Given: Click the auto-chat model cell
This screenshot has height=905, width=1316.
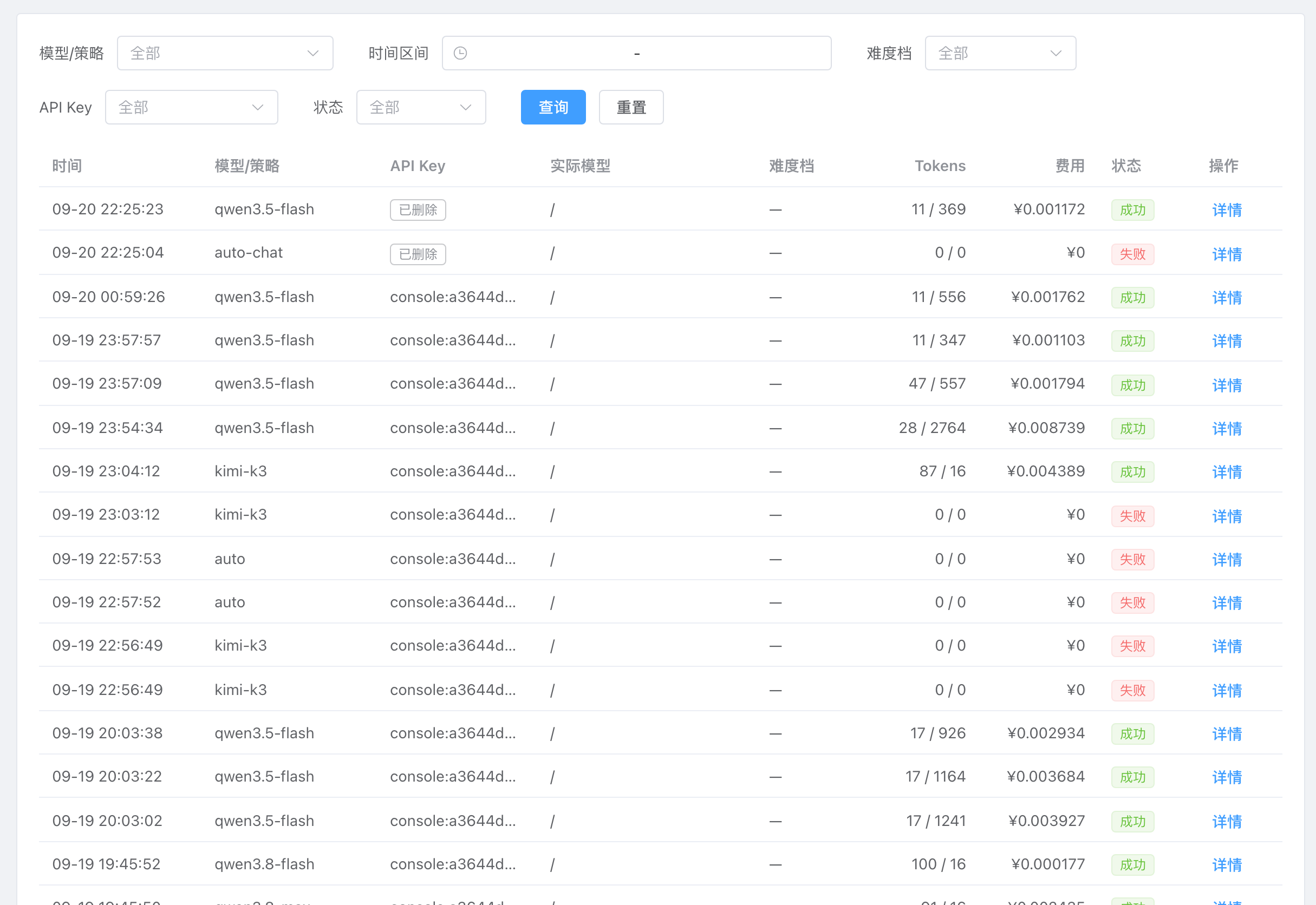Looking at the screenshot, I should point(249,252).
